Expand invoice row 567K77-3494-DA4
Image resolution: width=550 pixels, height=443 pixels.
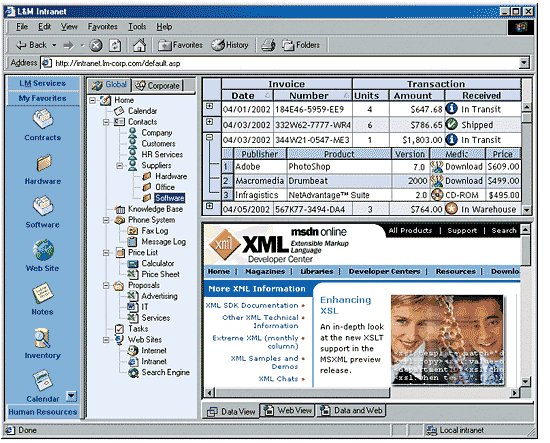coord(209,206)
